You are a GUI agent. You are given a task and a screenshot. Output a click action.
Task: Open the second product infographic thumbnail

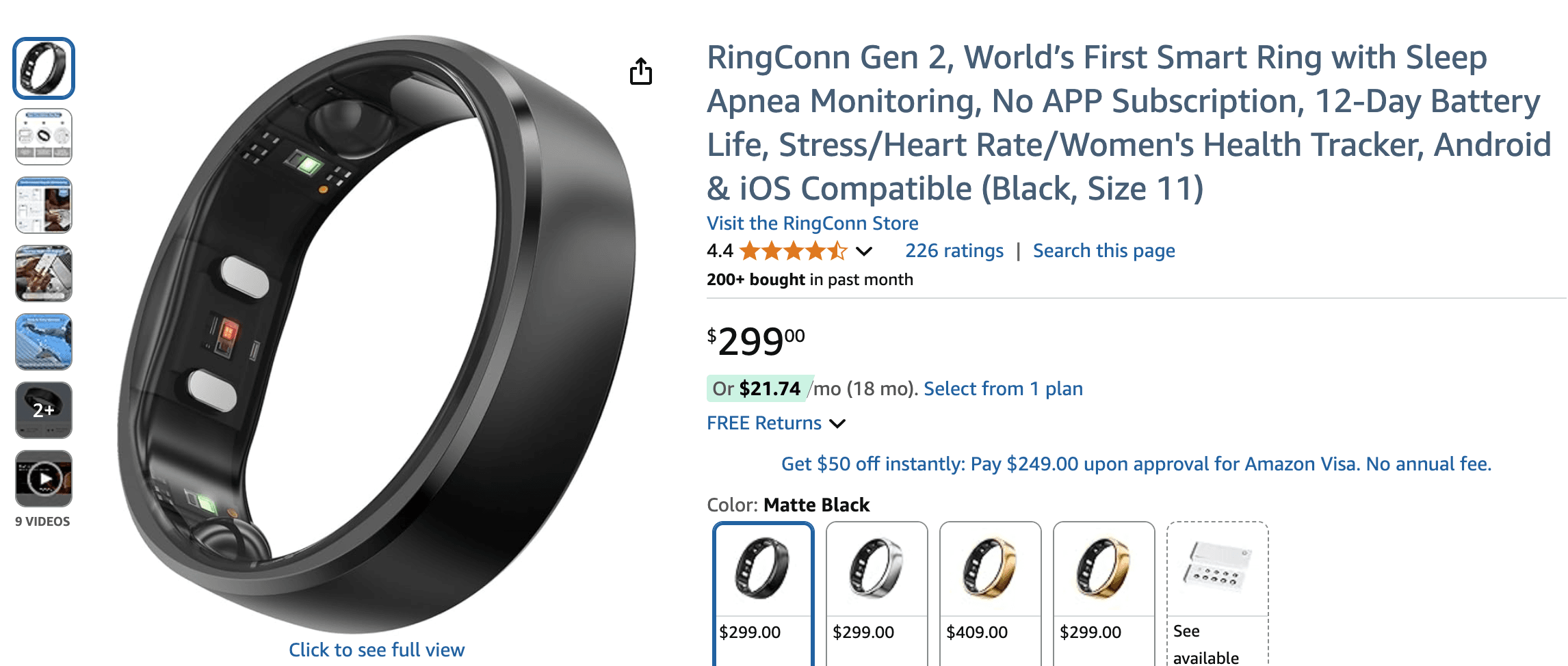pos(44,137)
